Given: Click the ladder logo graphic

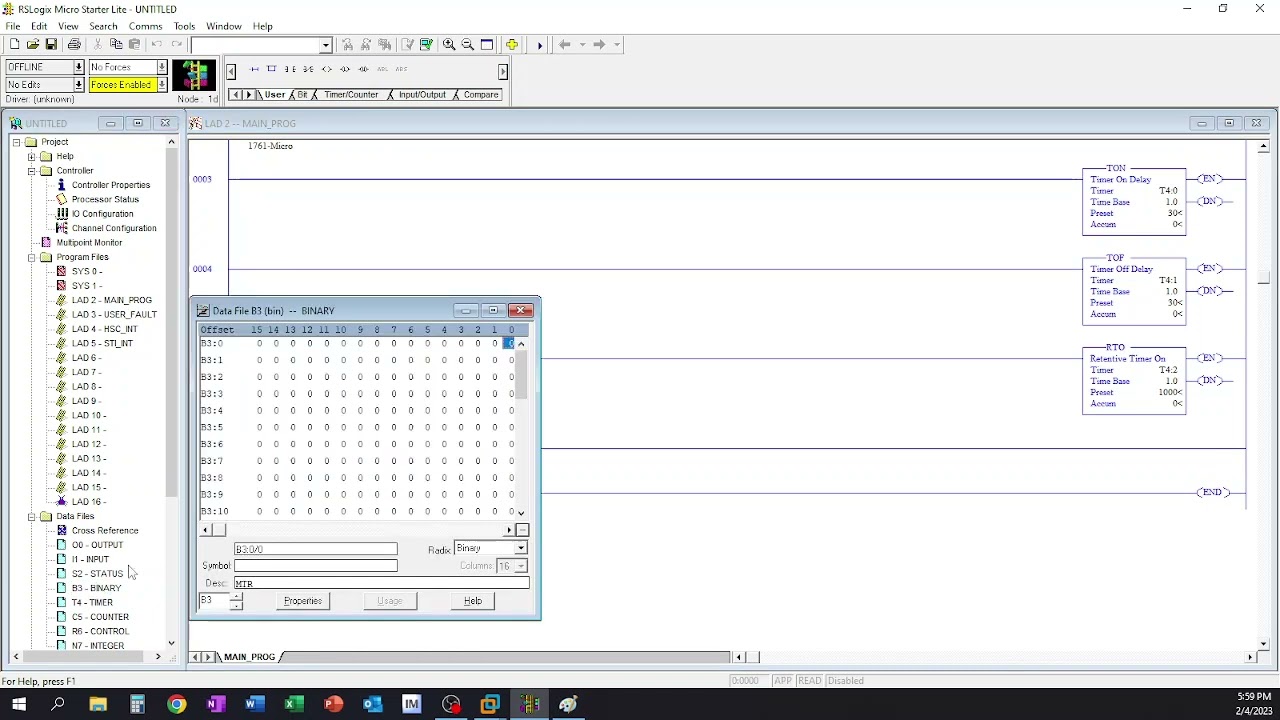Looking at the screenshot, I should (x=194, y=76).
